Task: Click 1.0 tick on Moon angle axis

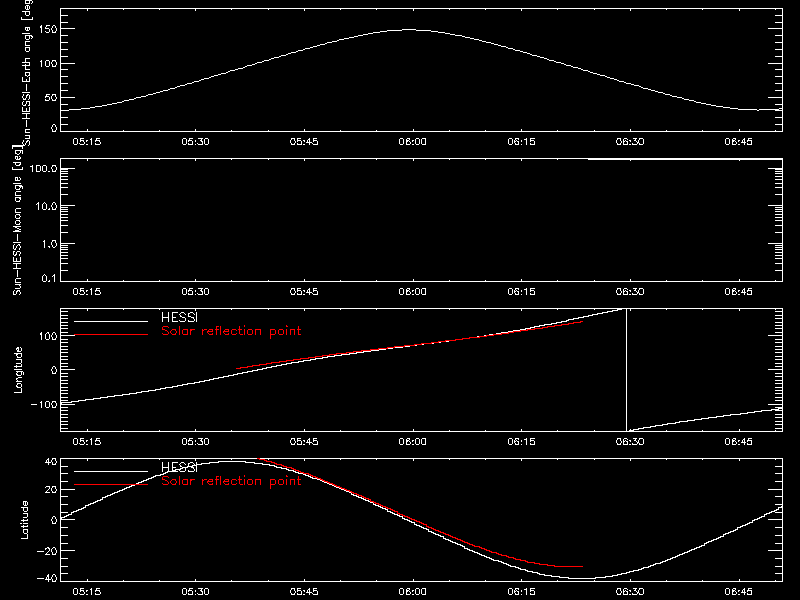Action: 49,244
